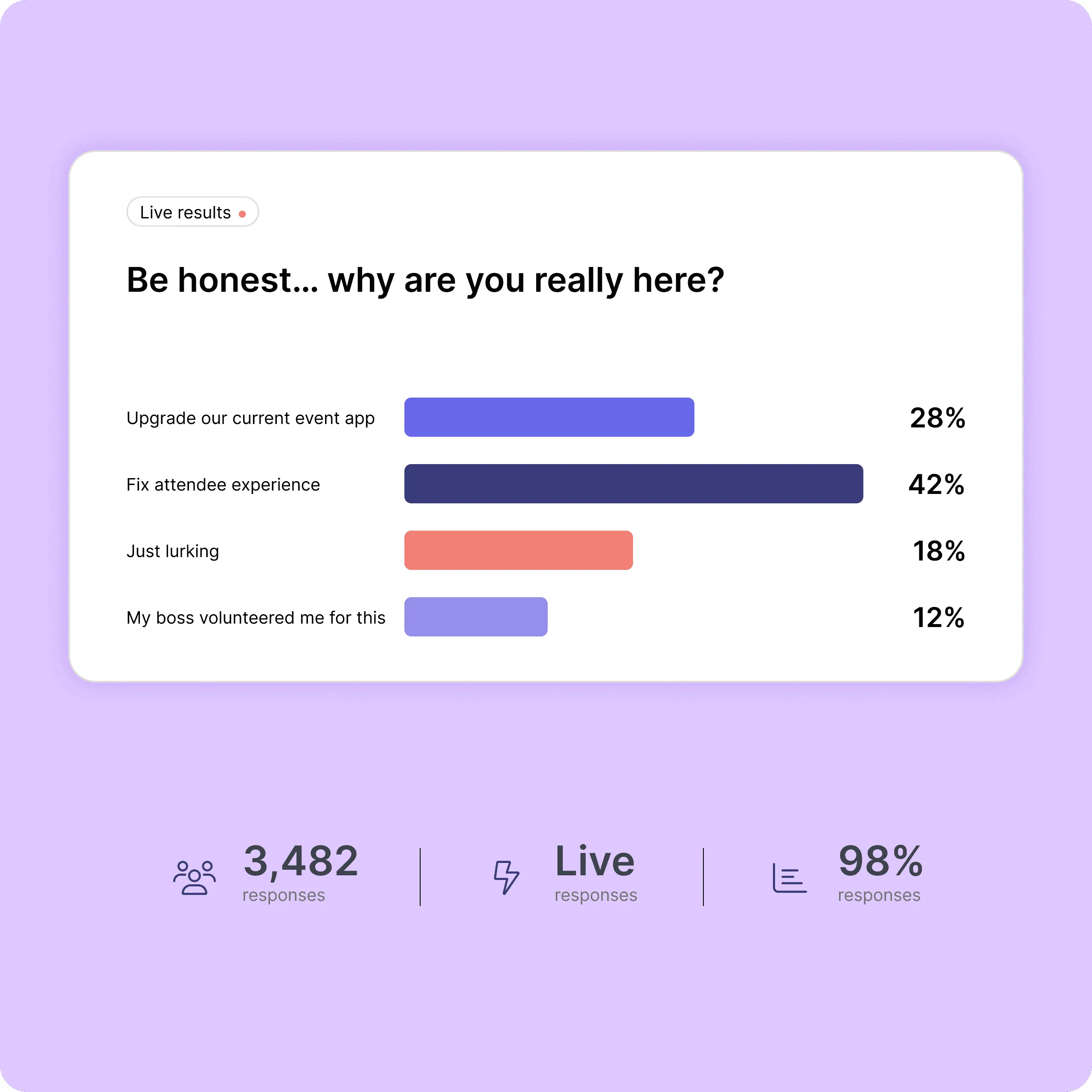Select the dark navy 42% bar
Image resolution: width=1092 pixels, height=1092 pixels.
(x=633, y=484)
